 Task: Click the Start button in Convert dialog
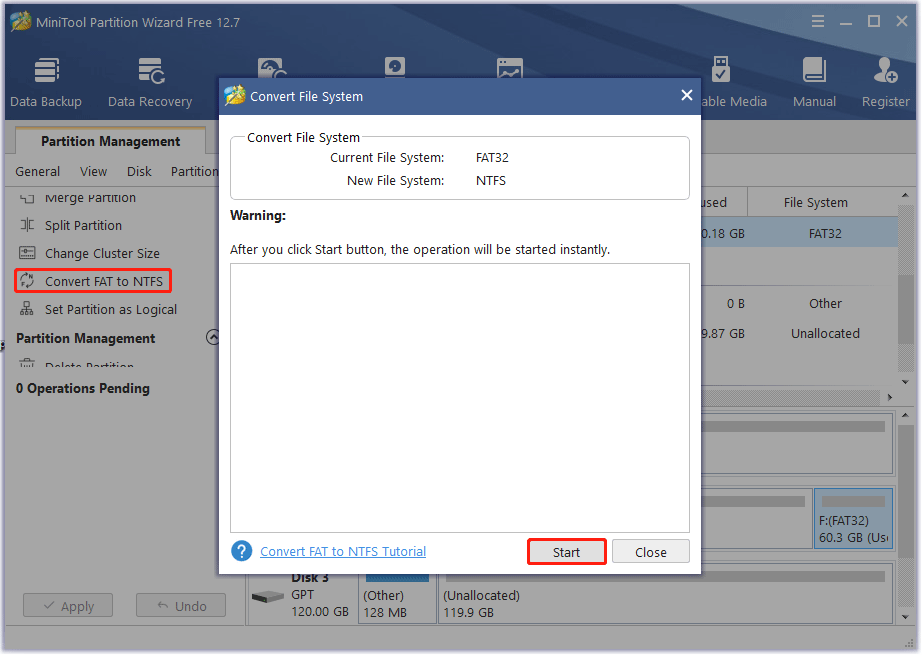(566, 552)
